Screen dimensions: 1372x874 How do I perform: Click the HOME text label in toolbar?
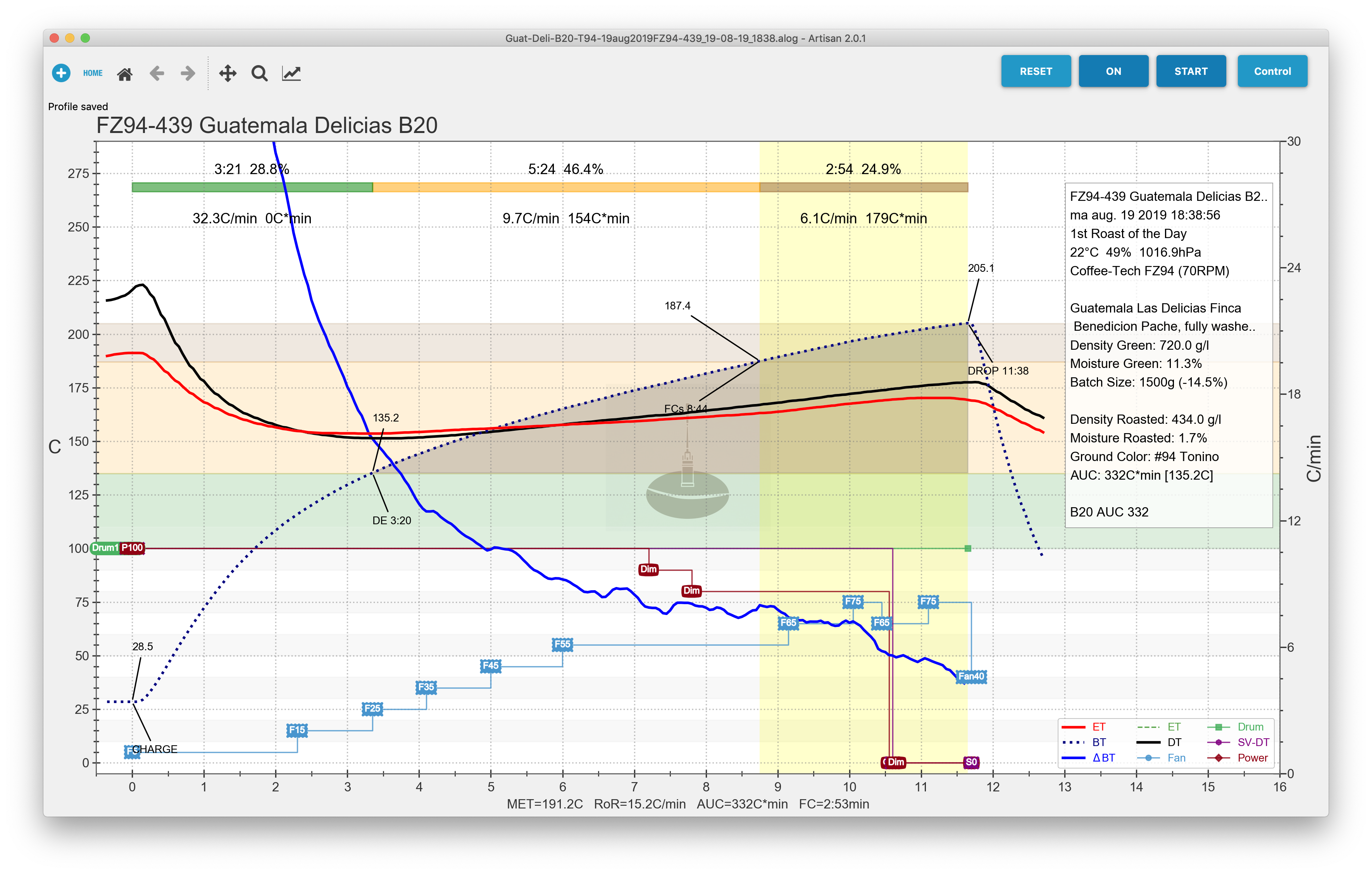tap(93, 73)
